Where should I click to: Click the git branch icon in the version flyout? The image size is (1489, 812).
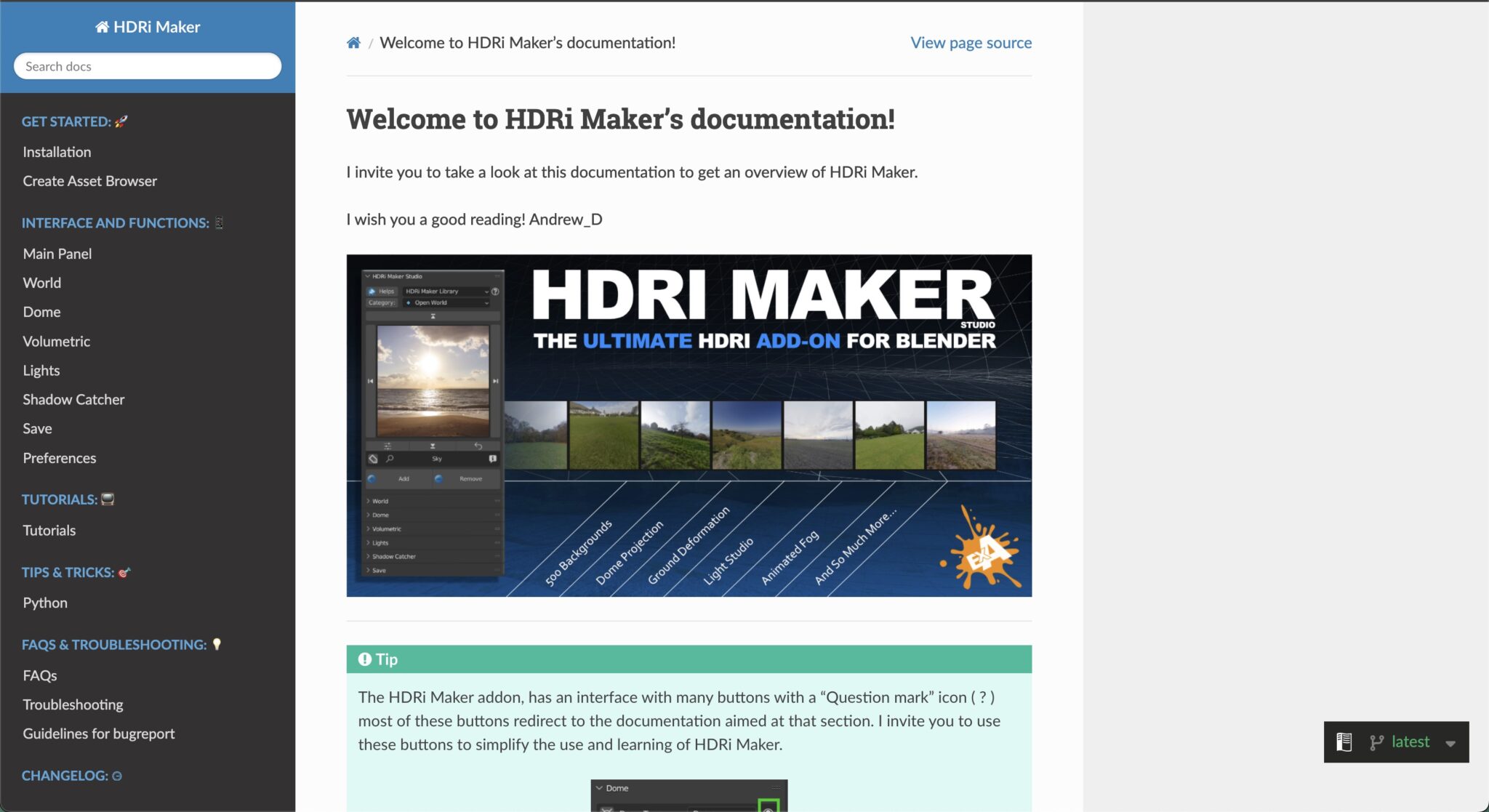click(1376, 742)
